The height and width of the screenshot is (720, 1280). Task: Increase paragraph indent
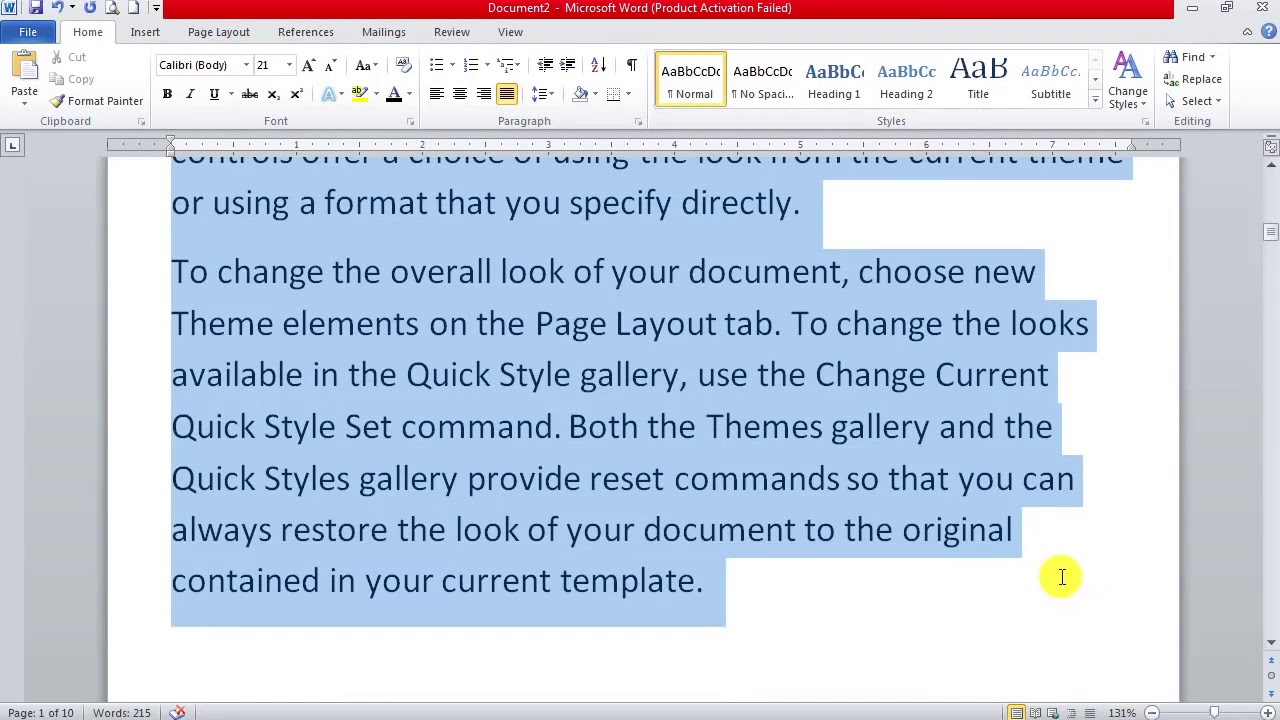pos(567,65)
